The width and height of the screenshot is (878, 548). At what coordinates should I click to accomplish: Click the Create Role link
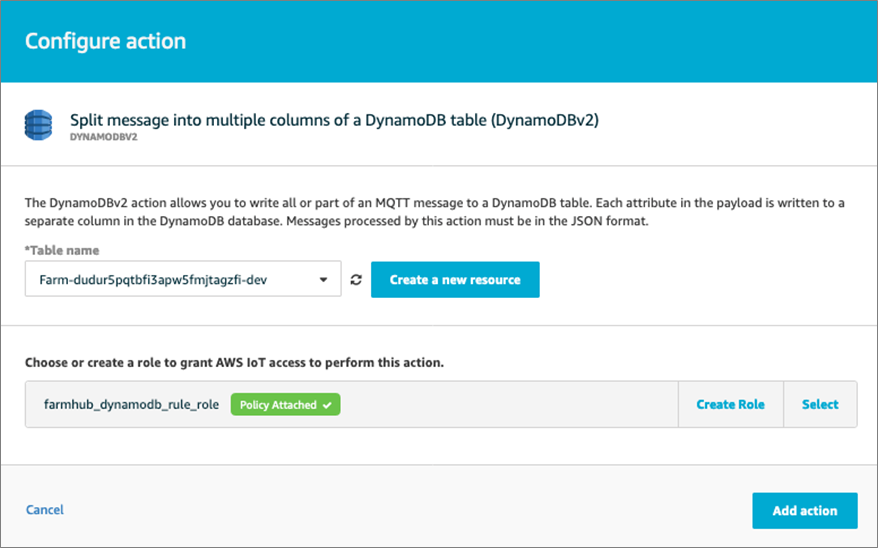[x=730, y=404]
